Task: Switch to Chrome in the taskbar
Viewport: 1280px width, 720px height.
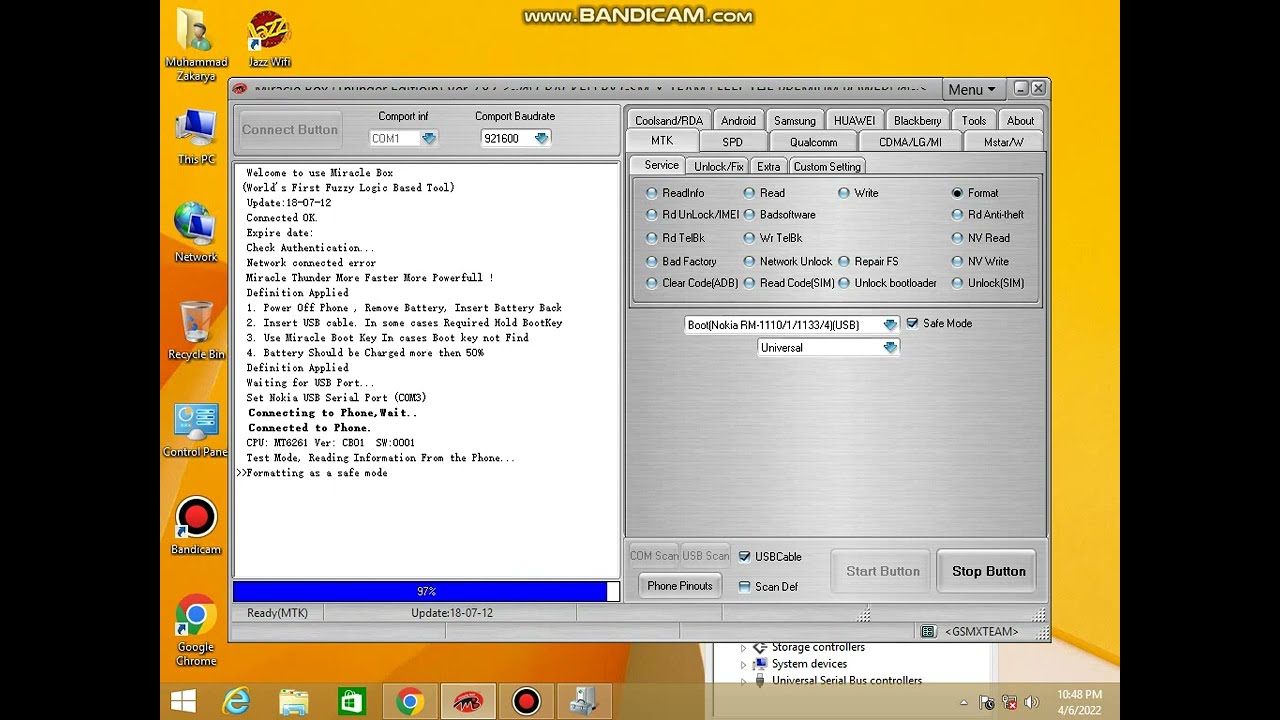Action: pyautogui.click(x=410, y=701)
